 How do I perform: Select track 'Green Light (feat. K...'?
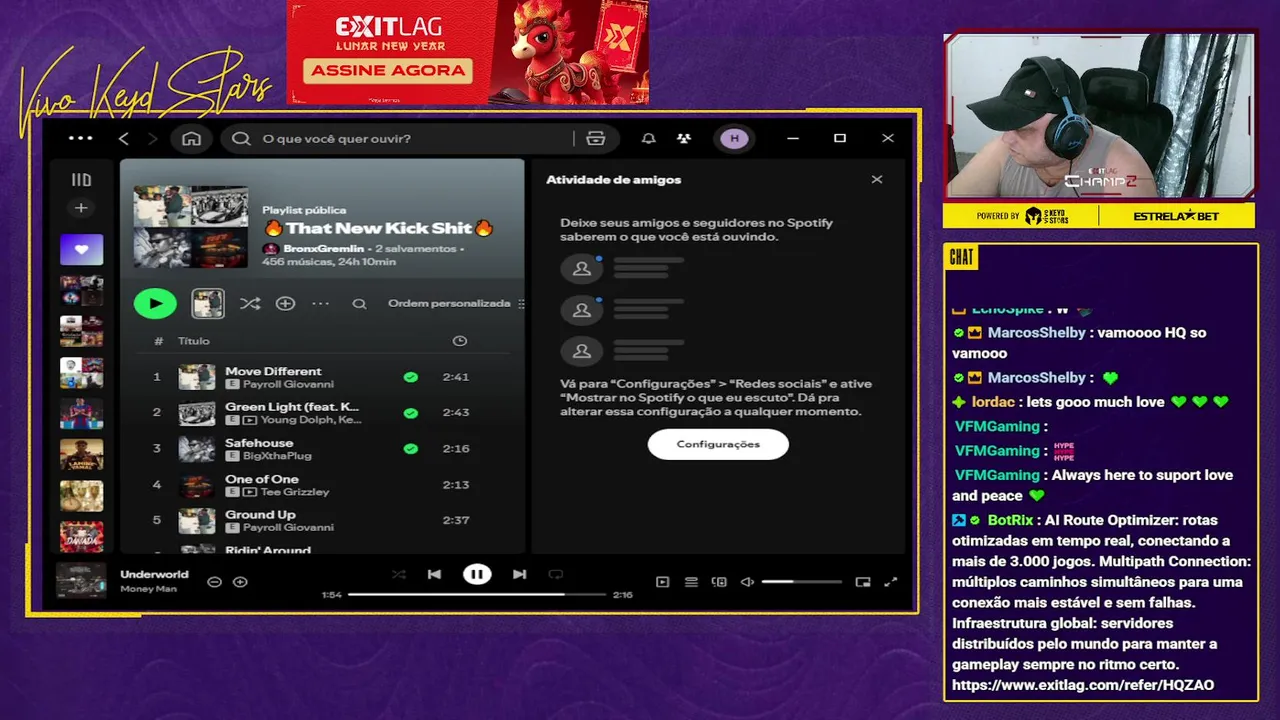click(292, 407)
